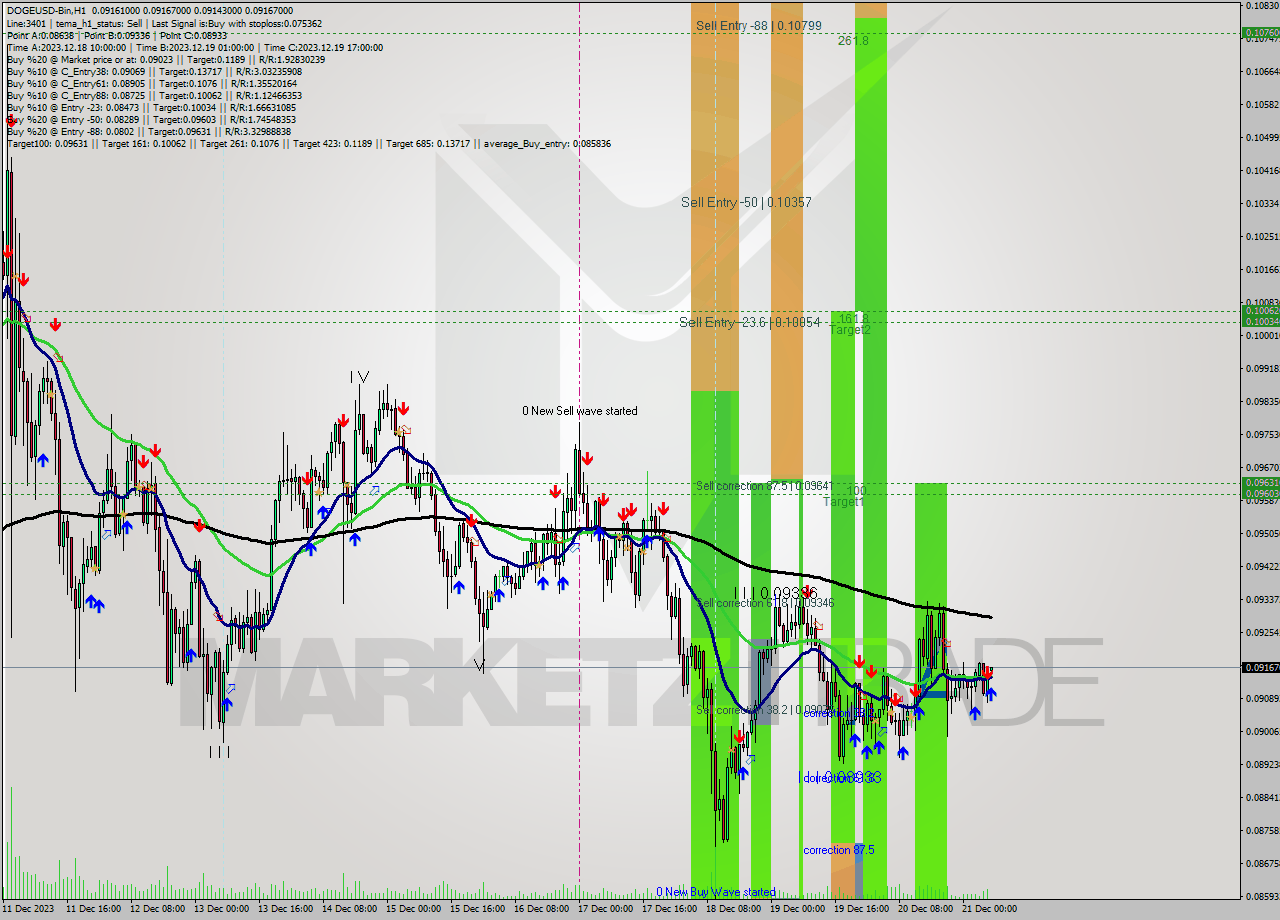This screenshot has height=920, width=1280.
Task: Click the 0.10664 price axis label
Action: pos(1263,71)
